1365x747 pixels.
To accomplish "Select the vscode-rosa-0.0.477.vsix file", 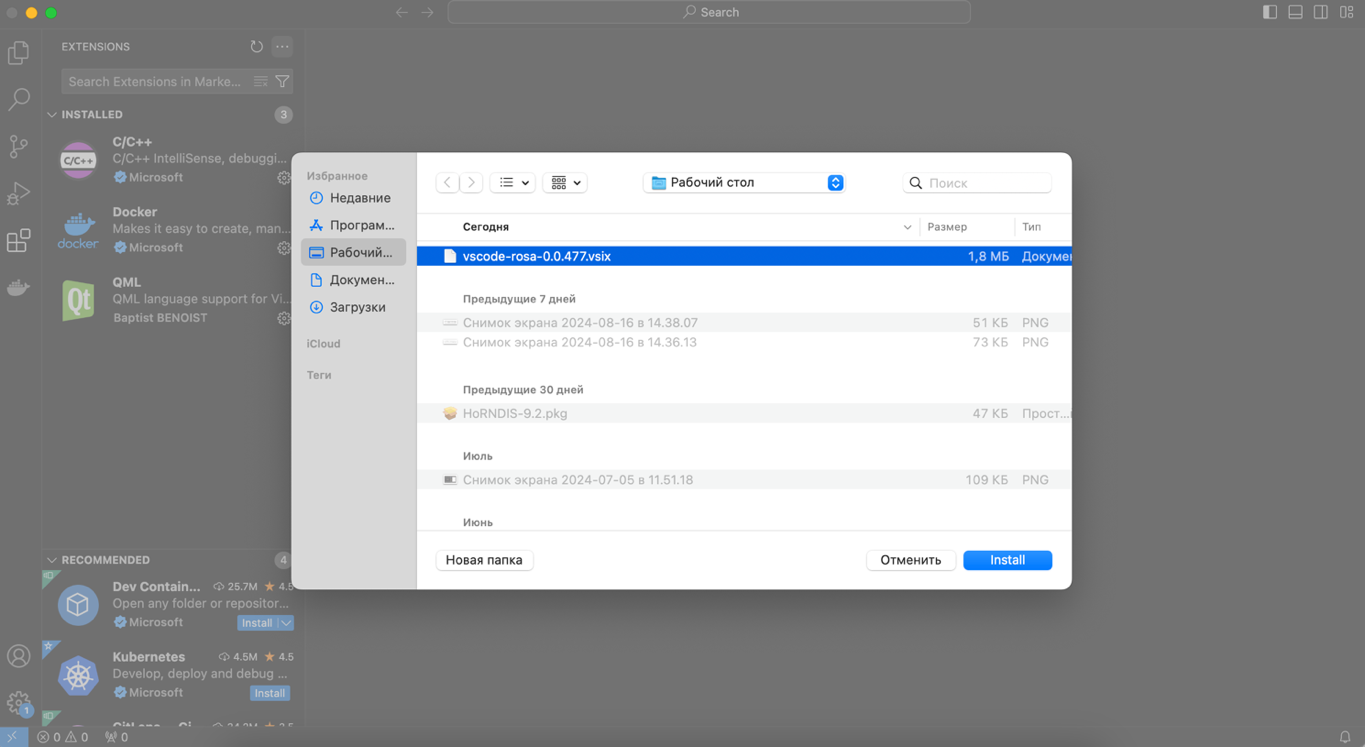I will tap(537, 257).
